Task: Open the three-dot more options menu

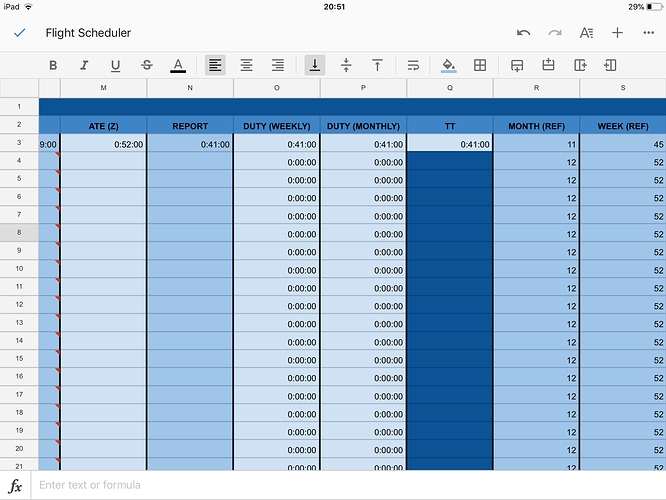Action: point(649,33)
